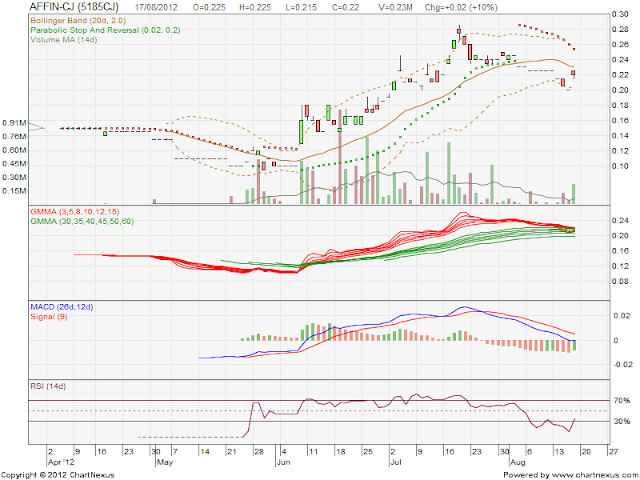Click Parabolic Stop And Reversal legend label

(x=105, y=30)
